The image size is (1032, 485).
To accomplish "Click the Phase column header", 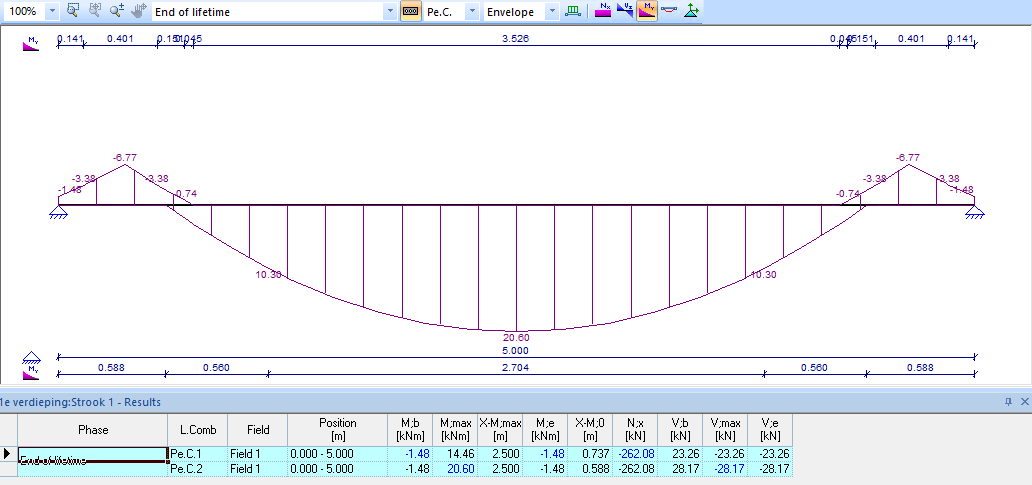I will click(x=93, y=430).
